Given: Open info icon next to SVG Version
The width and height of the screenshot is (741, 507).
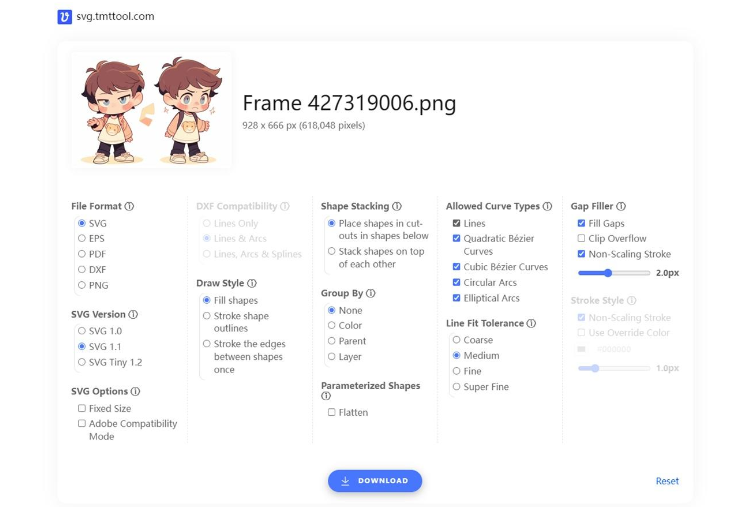Looking at the screenshot, I should click(133, 315).
